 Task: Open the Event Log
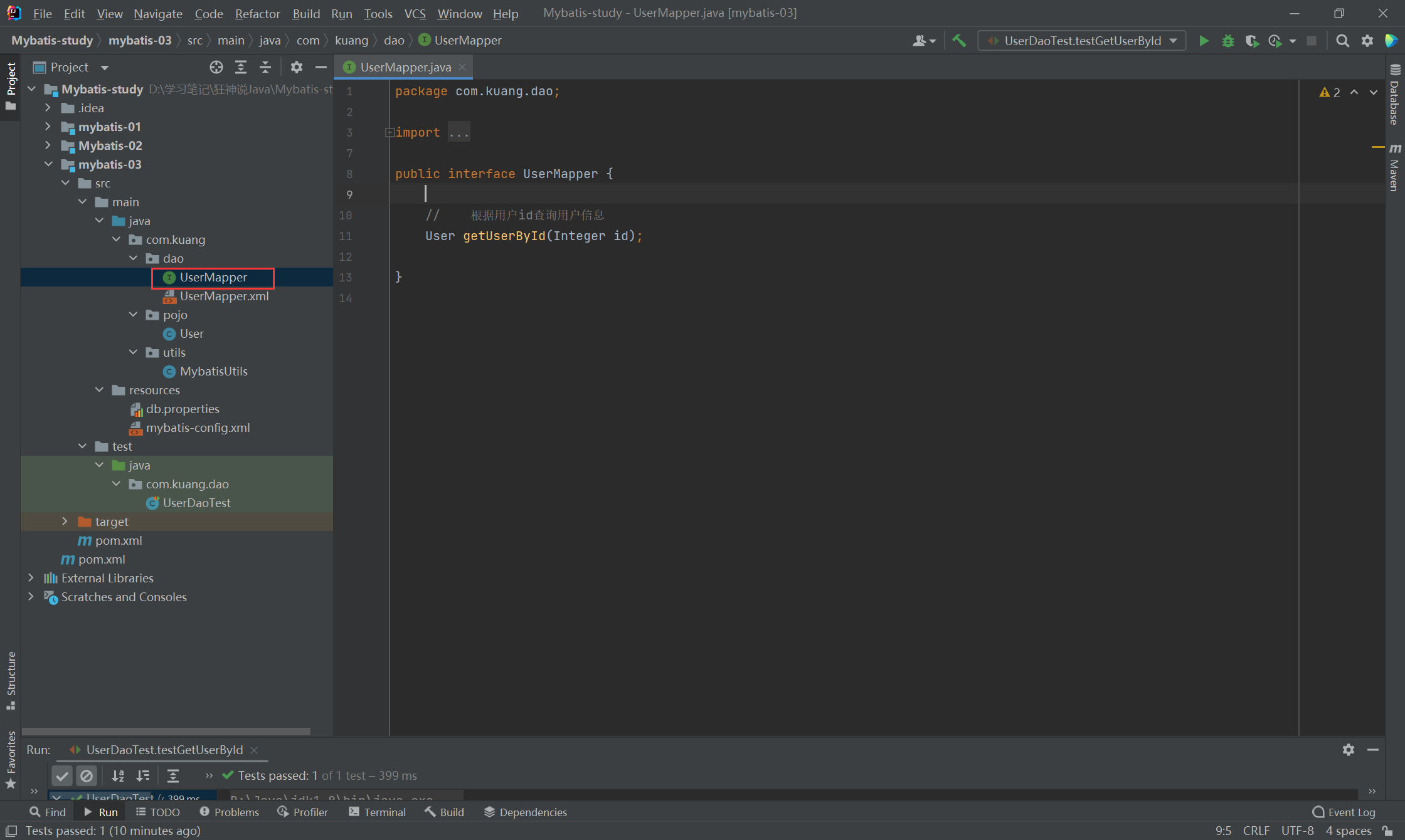click(1344, 812)
